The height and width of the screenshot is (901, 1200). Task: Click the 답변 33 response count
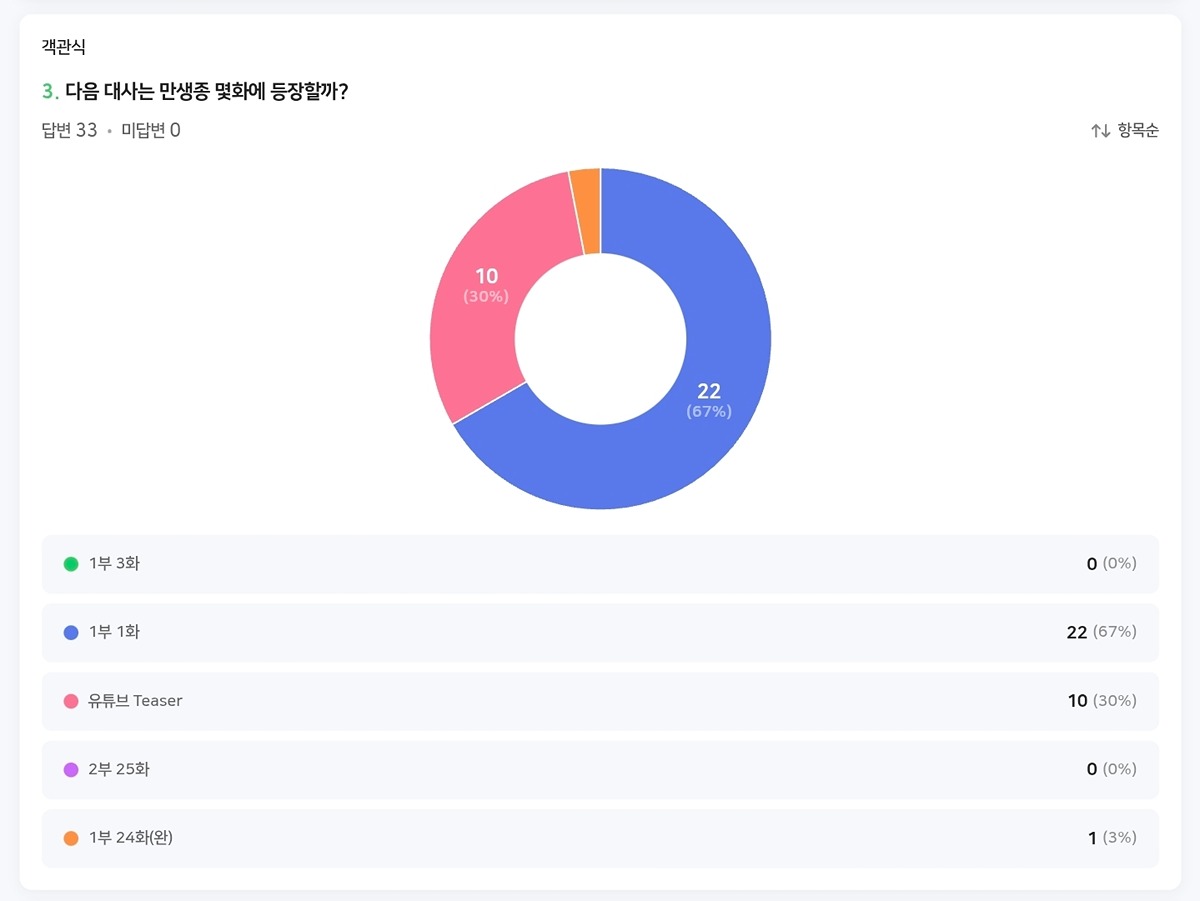(69, 131)
